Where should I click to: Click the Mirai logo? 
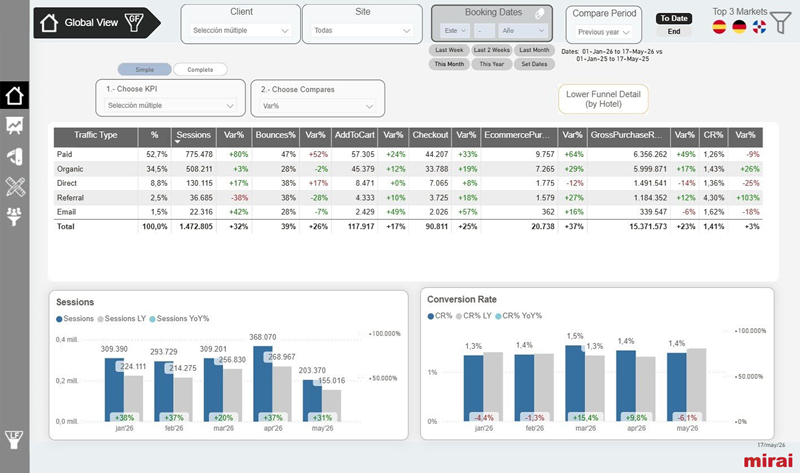tap(768, 461)
